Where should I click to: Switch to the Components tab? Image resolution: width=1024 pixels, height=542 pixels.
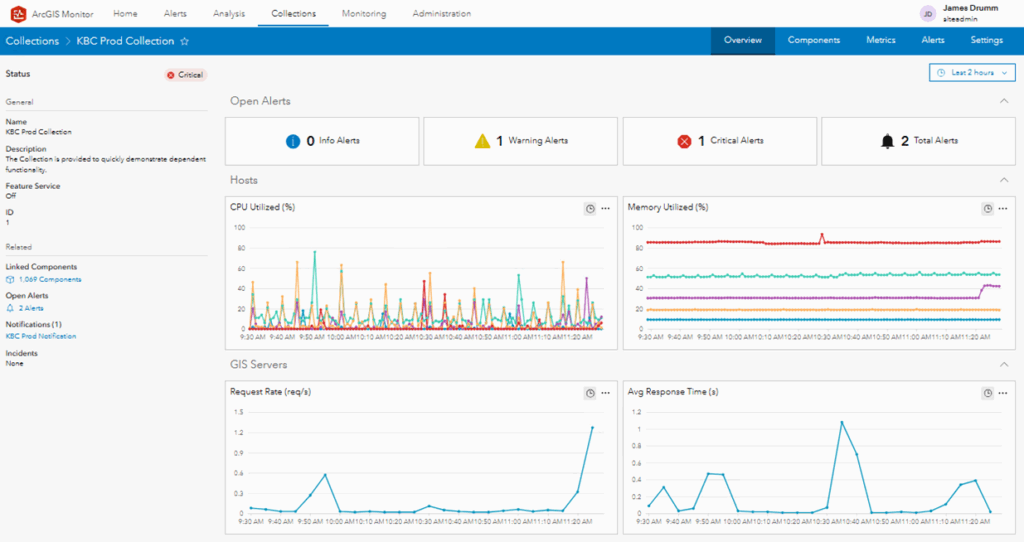tap(813, 41)
